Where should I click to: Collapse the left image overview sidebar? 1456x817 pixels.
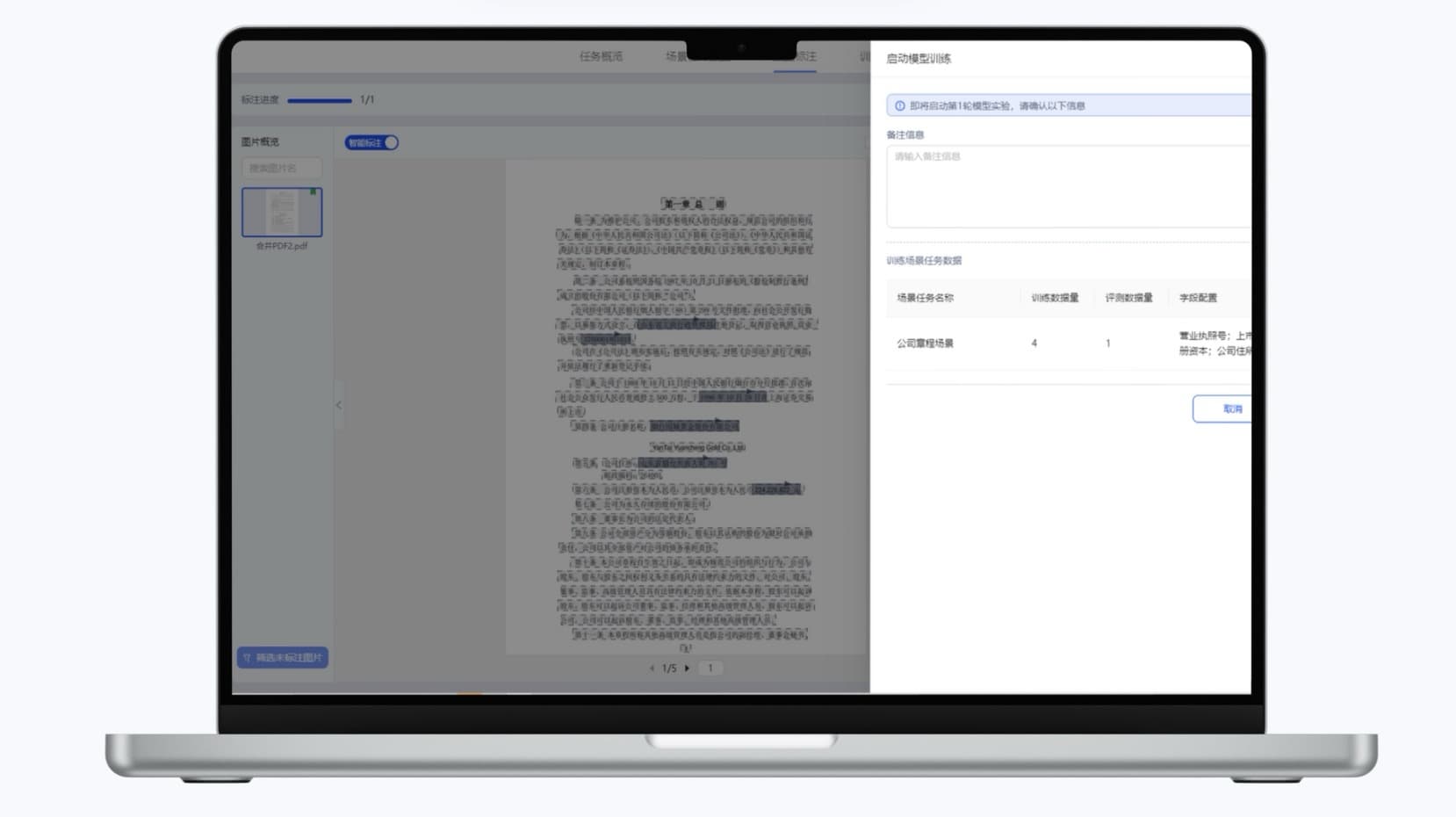pos(338,405)
